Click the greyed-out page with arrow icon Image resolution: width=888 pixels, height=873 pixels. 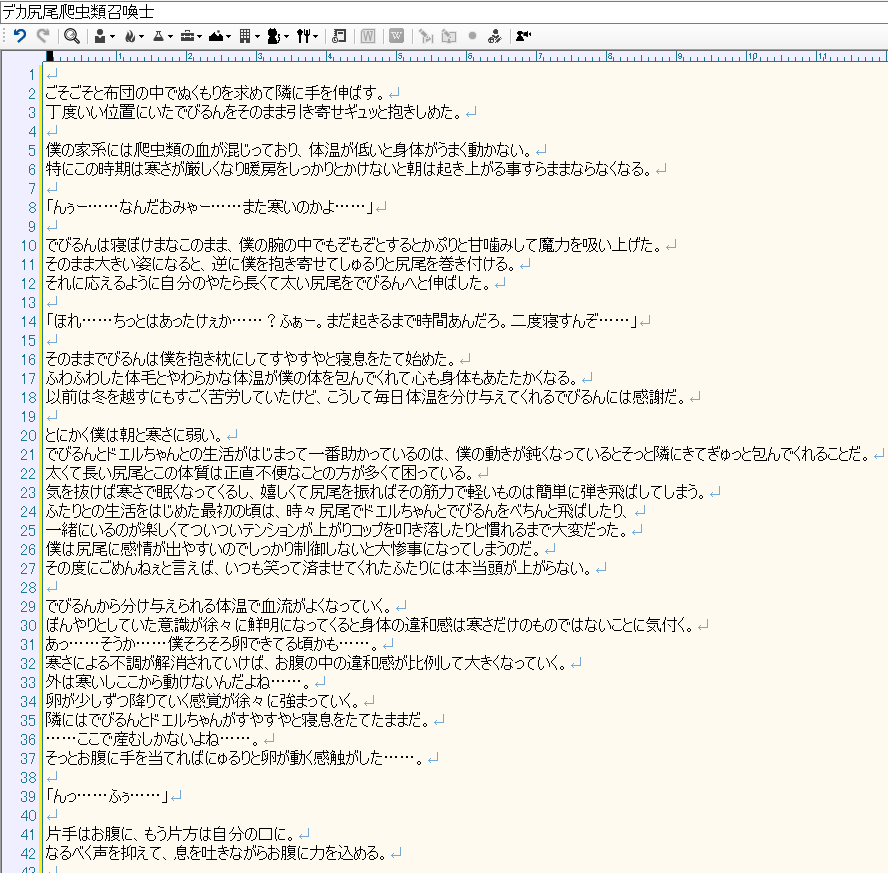(449, 36)
